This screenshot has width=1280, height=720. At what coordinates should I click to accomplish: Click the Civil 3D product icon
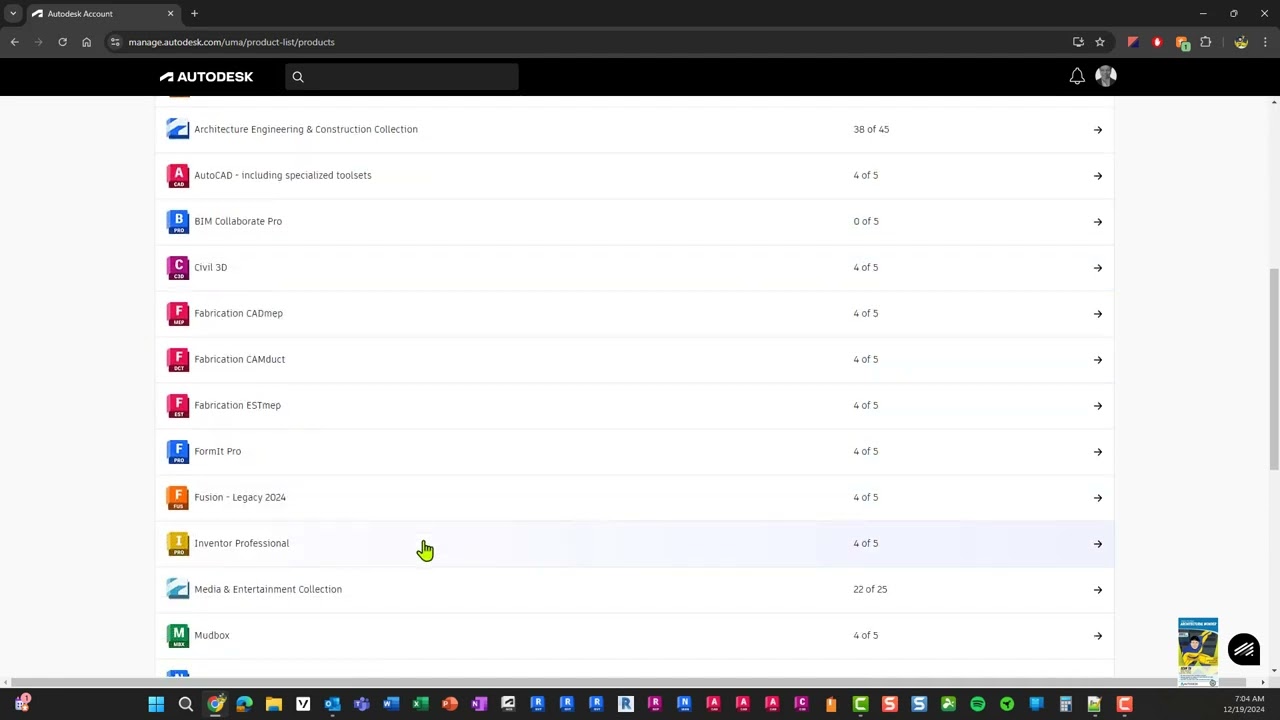click(x=178, y=267)
